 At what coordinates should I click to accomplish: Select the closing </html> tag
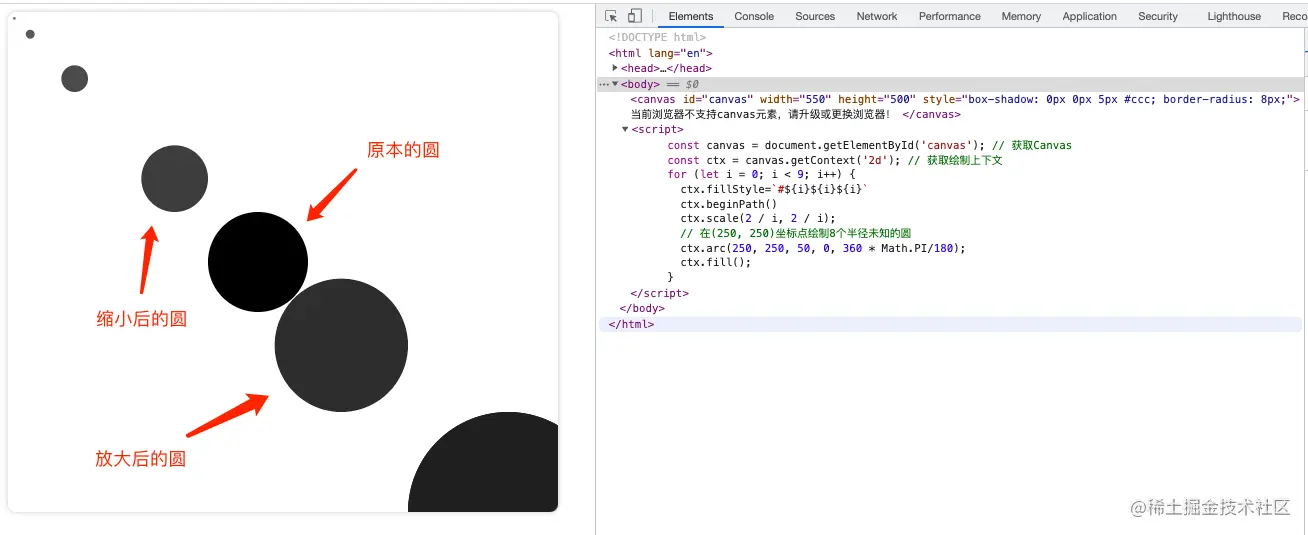631,324
